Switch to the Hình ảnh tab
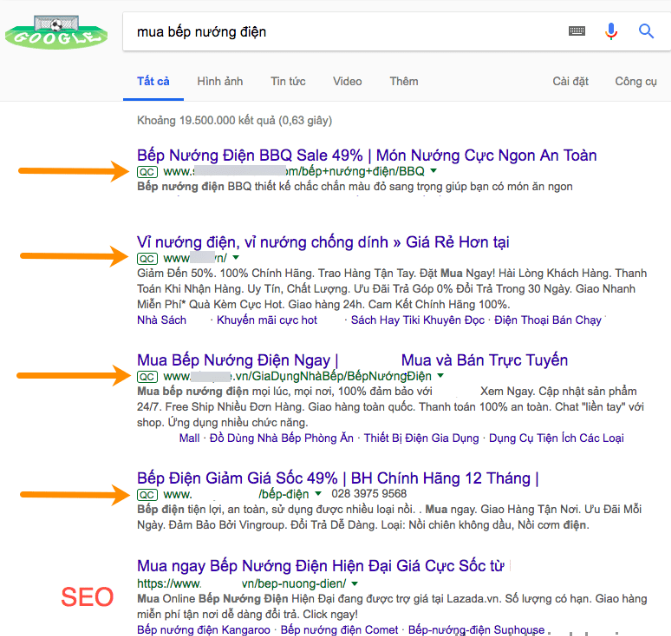This screenshot has width=671, height=636. [x=220, y=81]
